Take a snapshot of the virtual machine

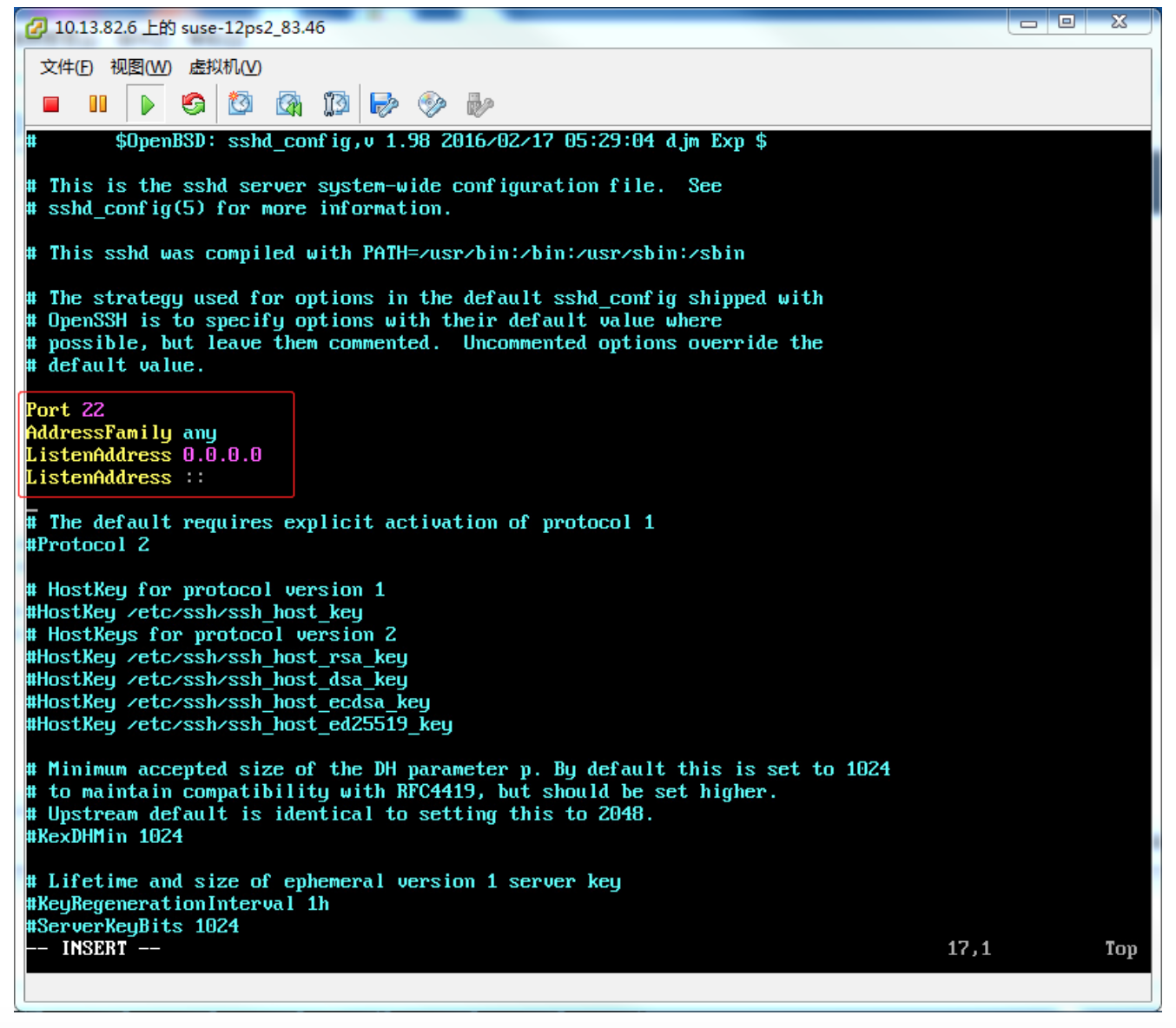click(x=241, y=105)
